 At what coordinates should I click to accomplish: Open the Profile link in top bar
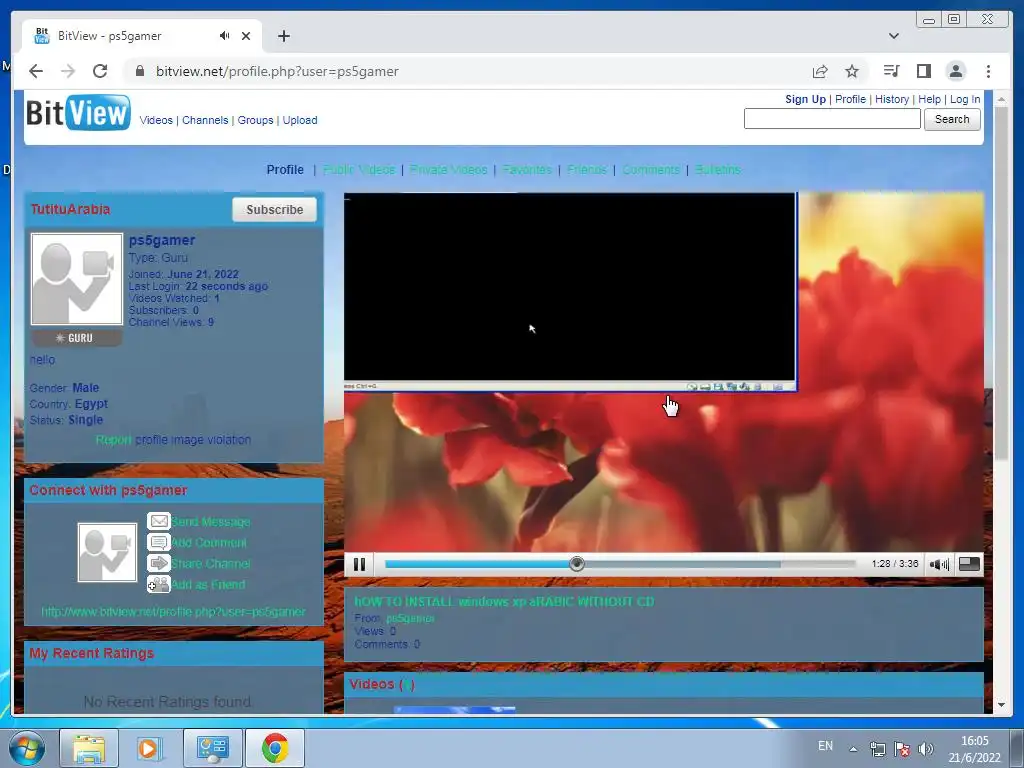pyautogui.click(x=850, y=99)
